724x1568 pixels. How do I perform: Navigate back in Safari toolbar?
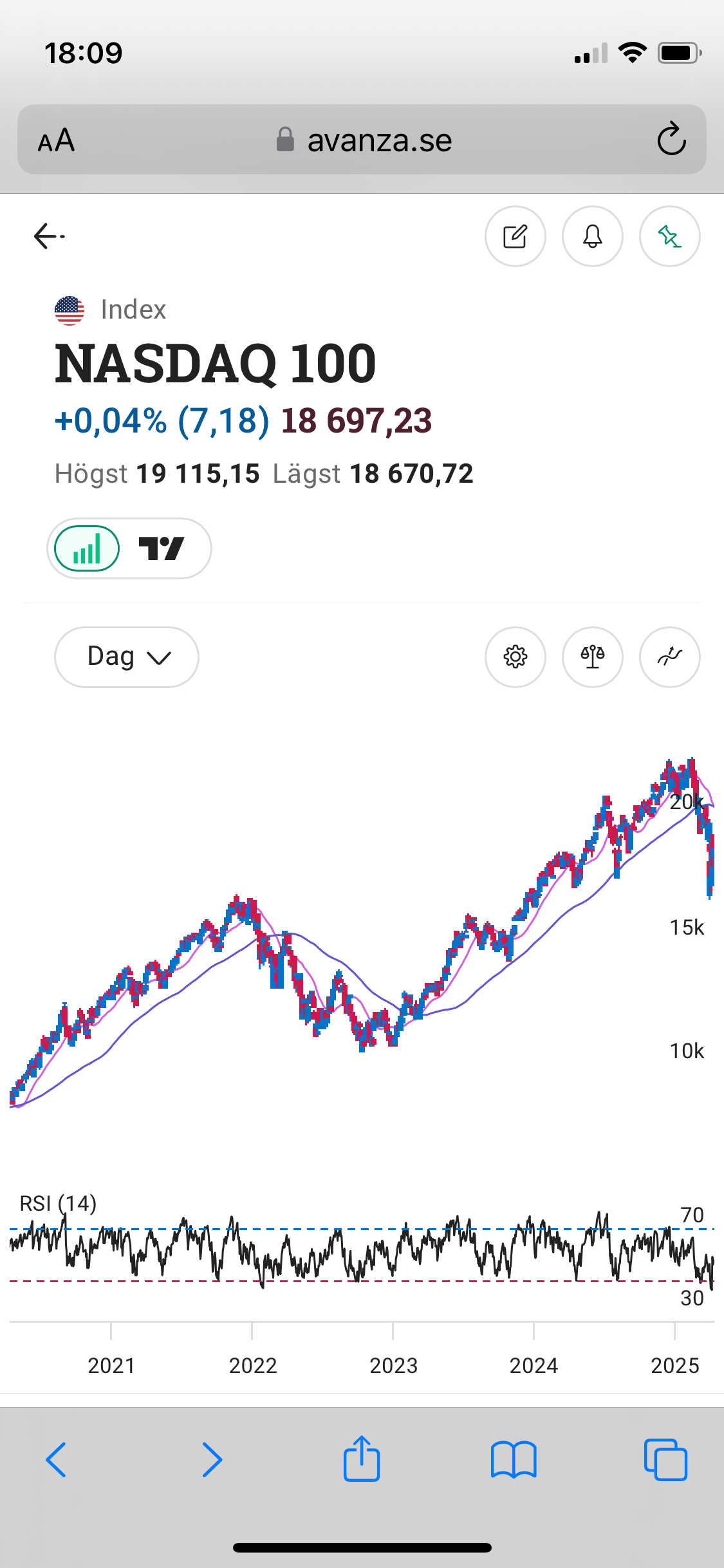(x=56, y=1460)
